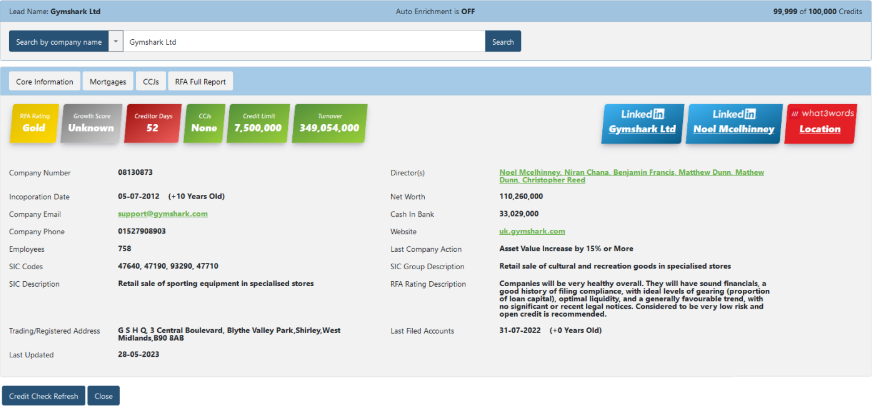Click SIC group description about cultural and recreation goods
876x407 pixels.
(615, 266)
